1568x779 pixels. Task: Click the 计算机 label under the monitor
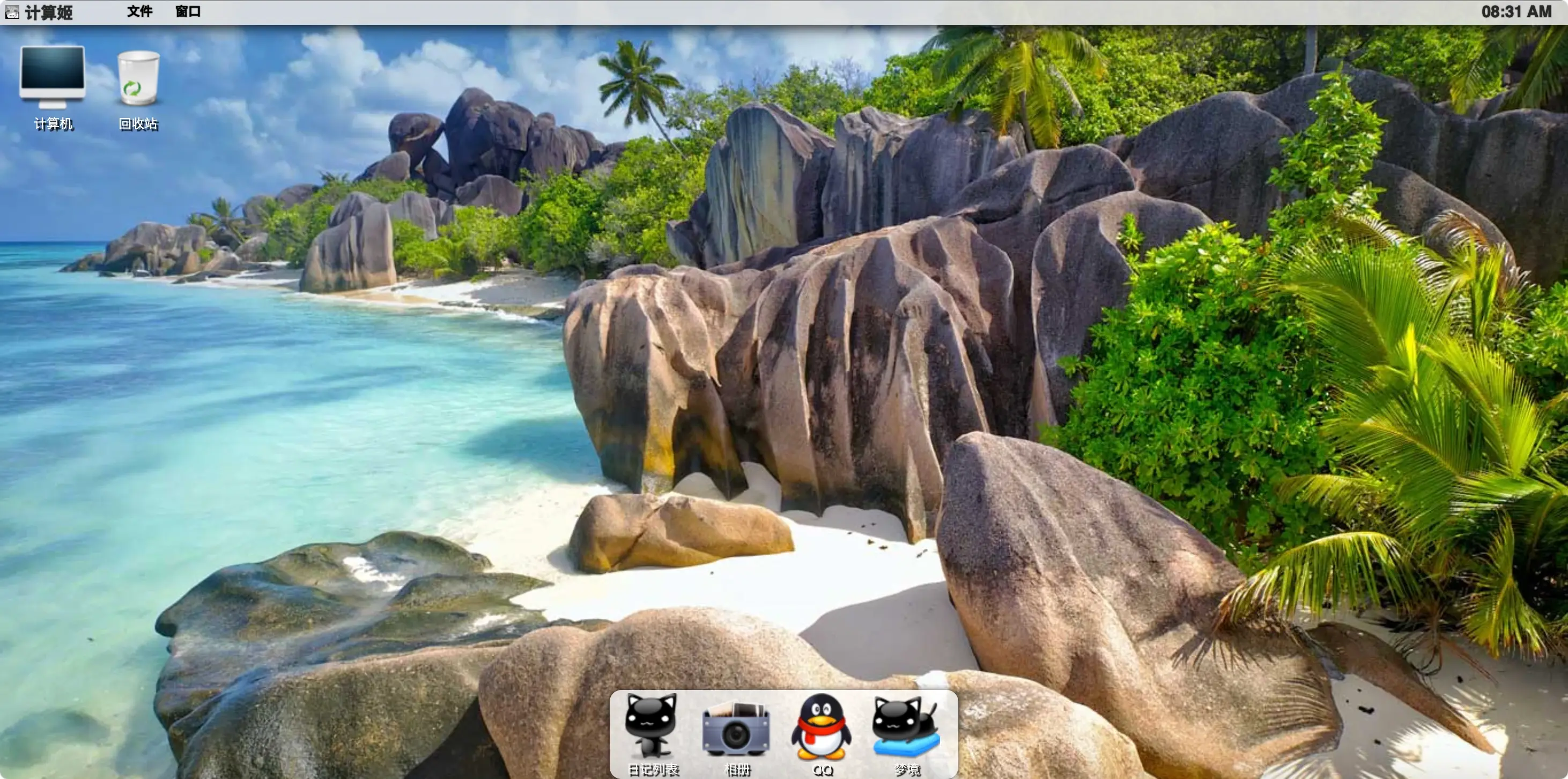point(53,124)
